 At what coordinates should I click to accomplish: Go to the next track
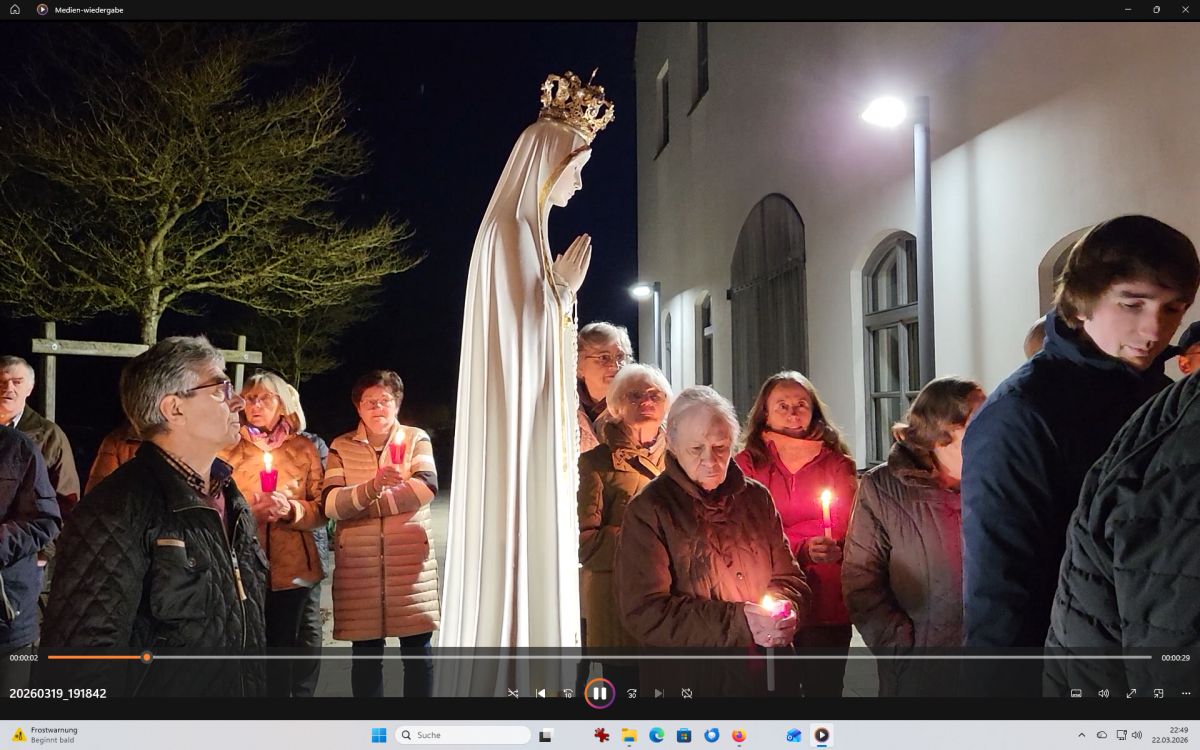tap(659, 693)
